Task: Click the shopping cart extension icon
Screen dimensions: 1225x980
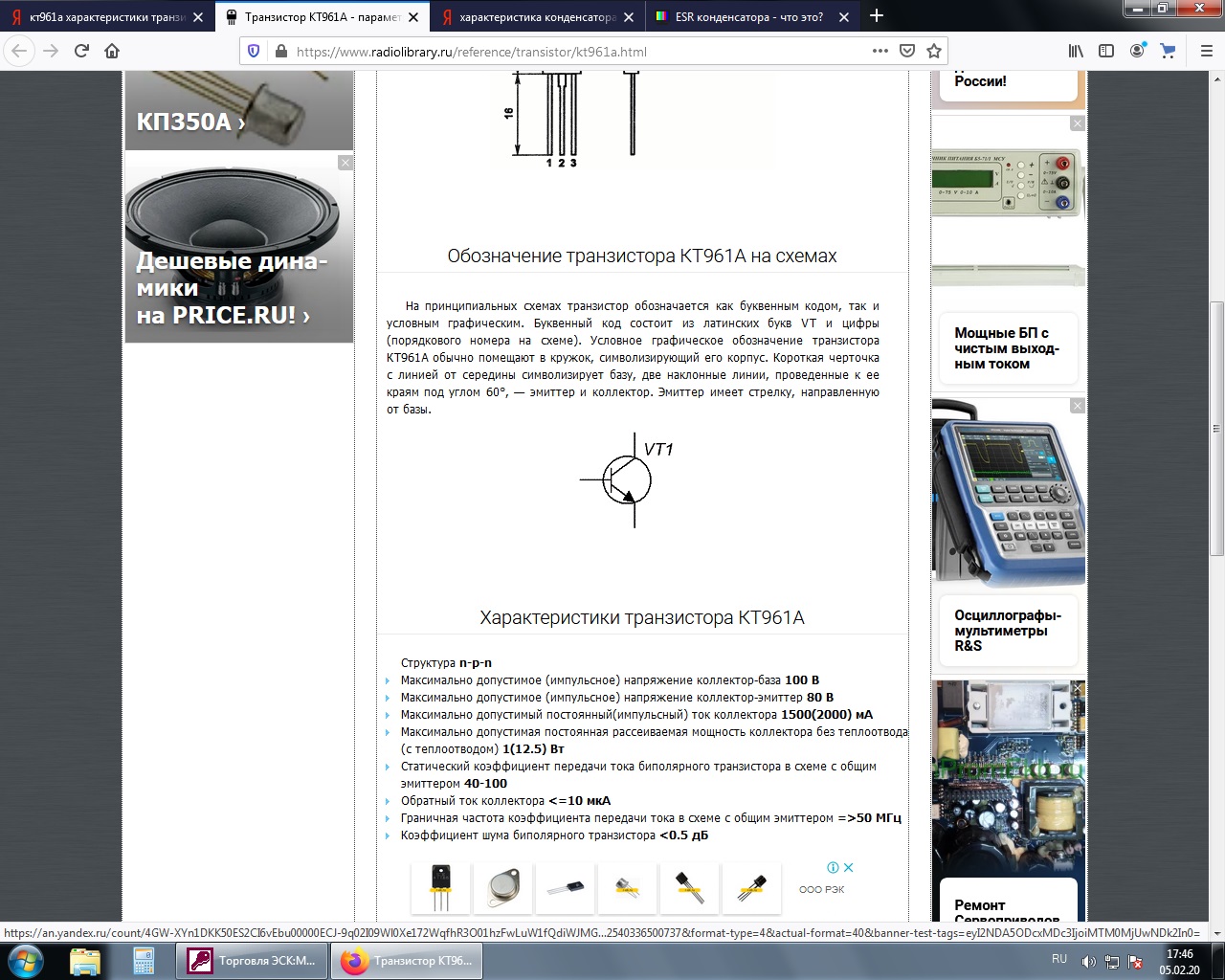Action: tap(1168, 52)
